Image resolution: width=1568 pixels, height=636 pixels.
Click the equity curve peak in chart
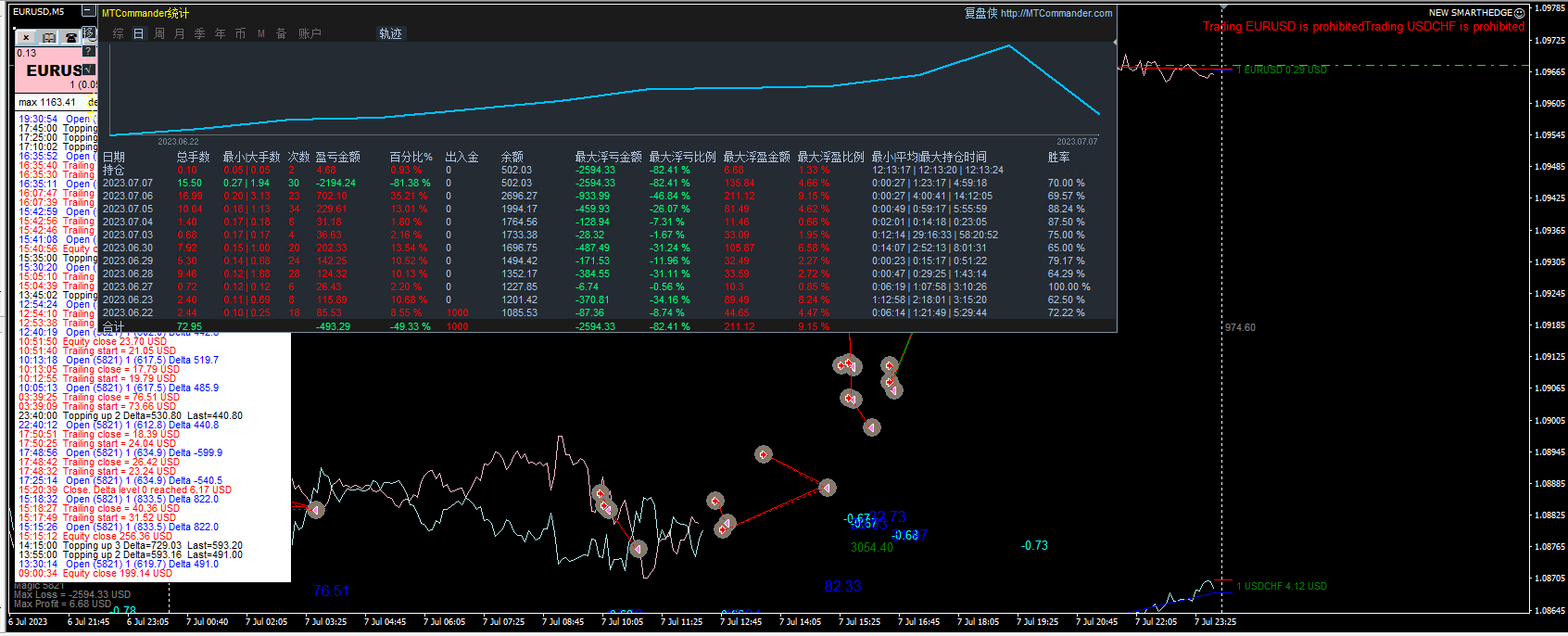point(1008,45)
